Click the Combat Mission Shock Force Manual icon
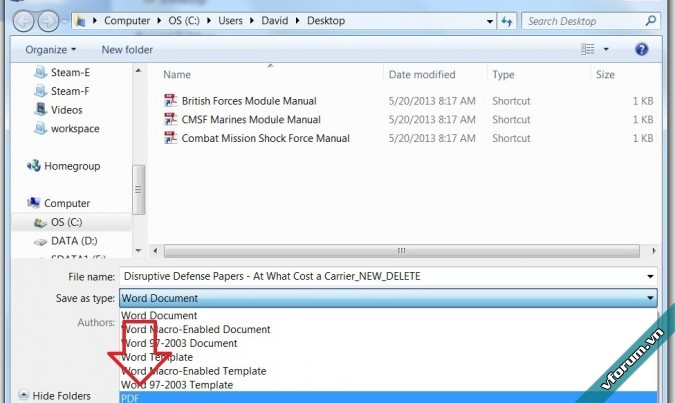This screenshot has height=403, width=675. point(170,138)
